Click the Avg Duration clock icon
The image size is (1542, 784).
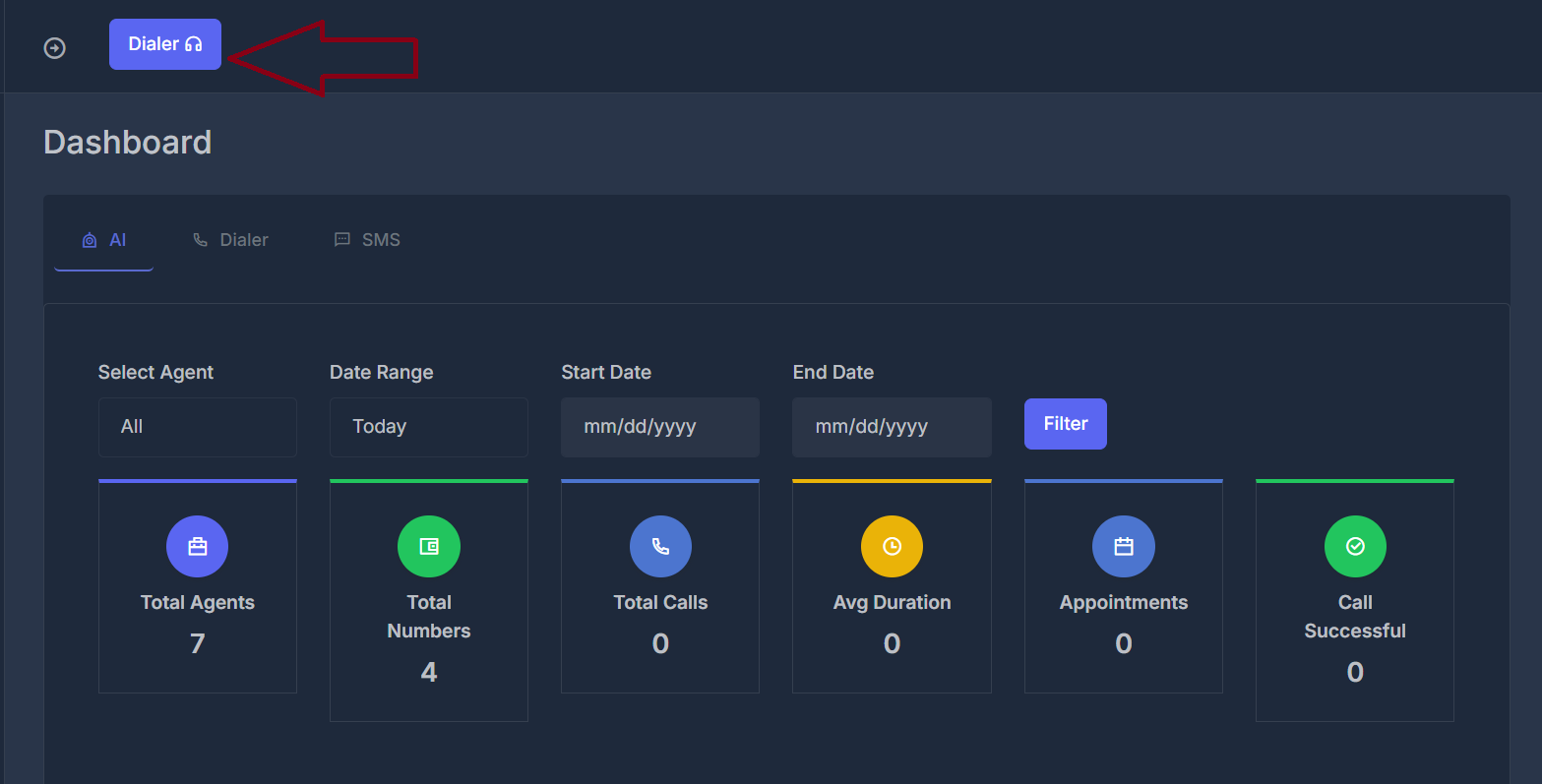(x=892, y=547)
